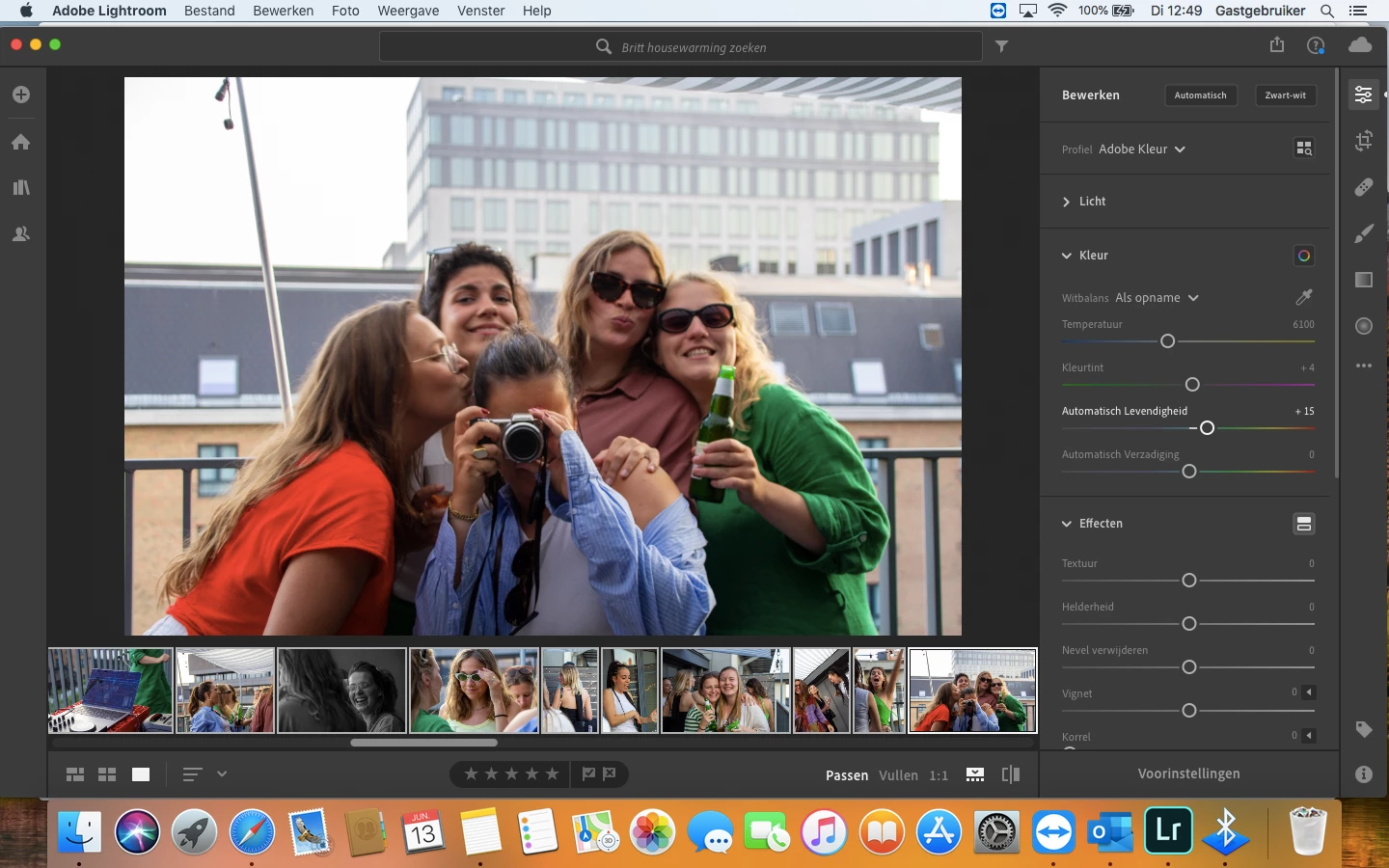Open the Weergave menu
Viewport: 1389px width, 868px height.
pos(408,11)
